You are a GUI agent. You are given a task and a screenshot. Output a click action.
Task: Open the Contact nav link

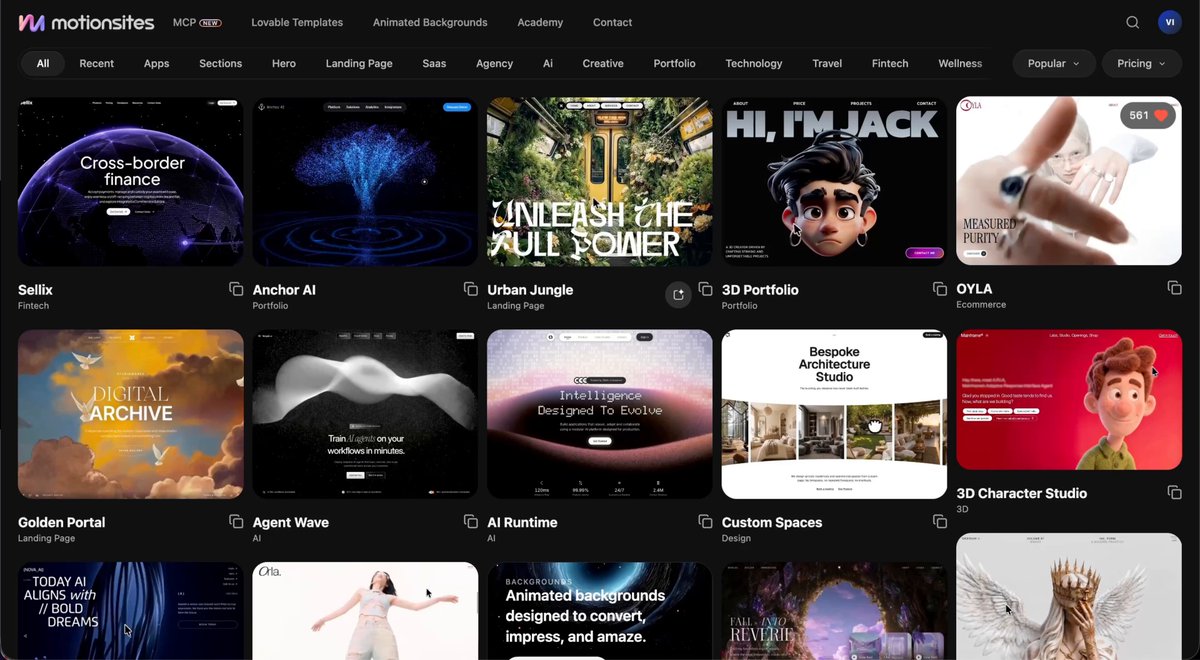(612, 22)
